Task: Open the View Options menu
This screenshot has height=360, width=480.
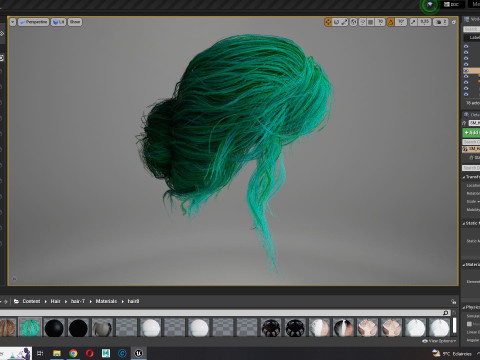Action: 438,341
